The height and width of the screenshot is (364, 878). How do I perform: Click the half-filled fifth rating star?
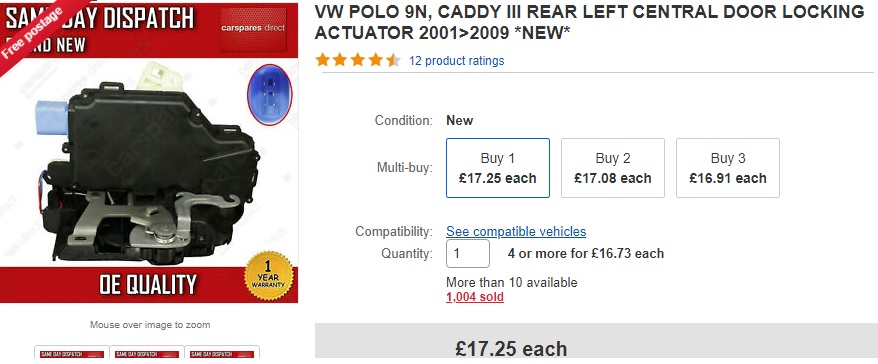pos(393,60)
